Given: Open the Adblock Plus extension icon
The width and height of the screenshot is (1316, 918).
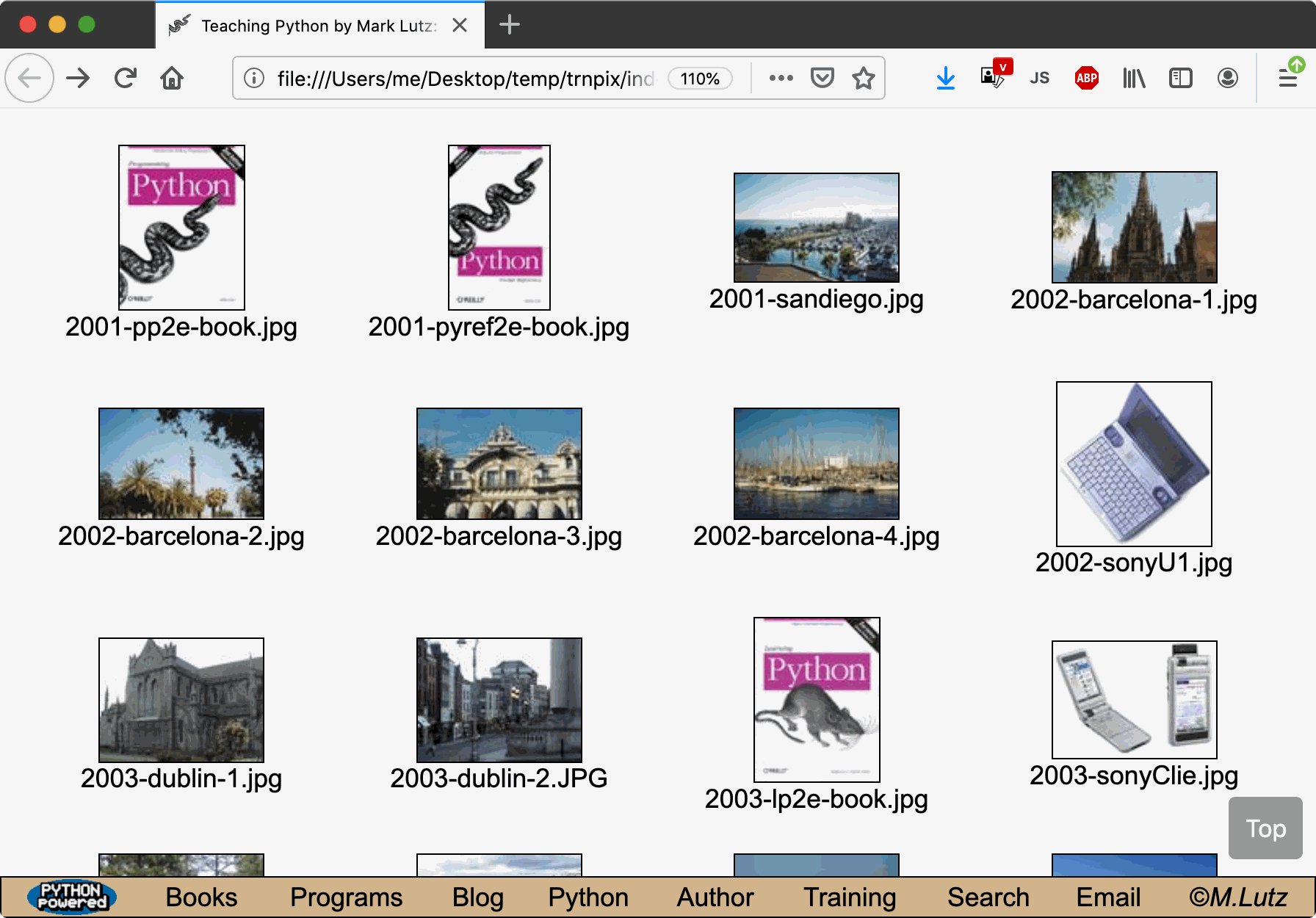Looking at the screenshot, I should (x=1086, y=78).
